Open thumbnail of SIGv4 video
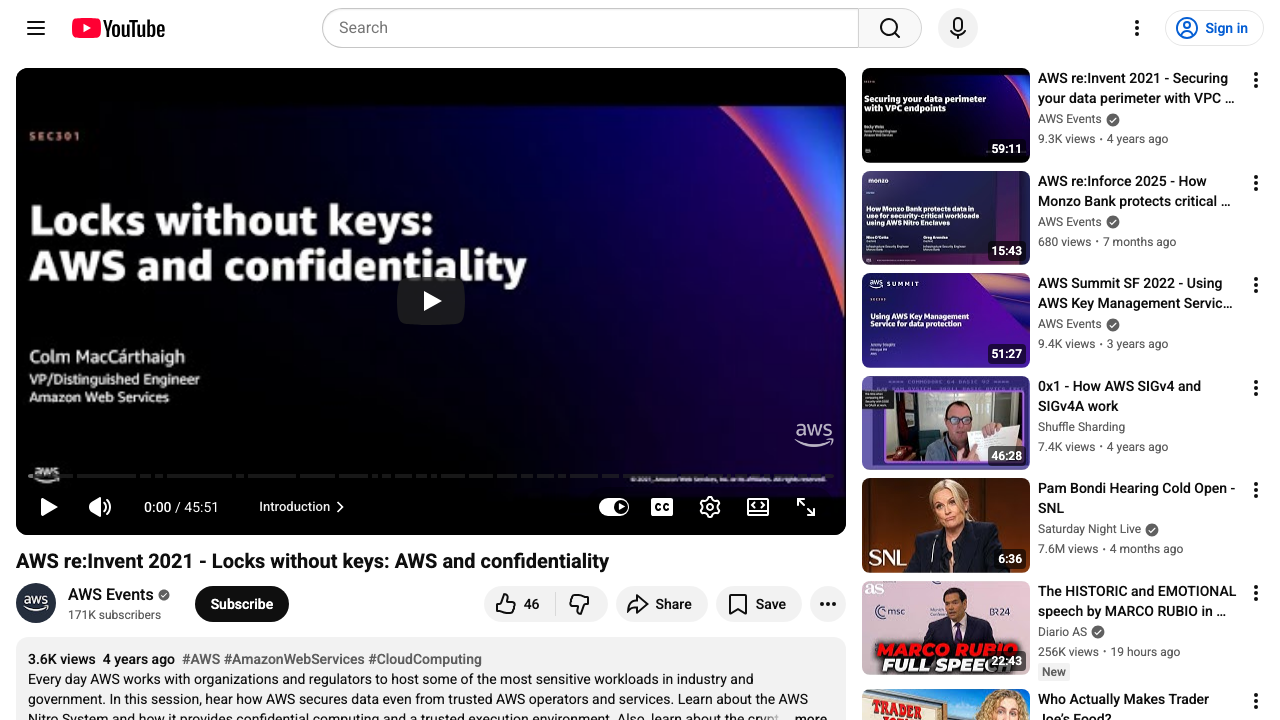Image resolution: width=1280 pixels, height=720 pixels. point(946,423)
